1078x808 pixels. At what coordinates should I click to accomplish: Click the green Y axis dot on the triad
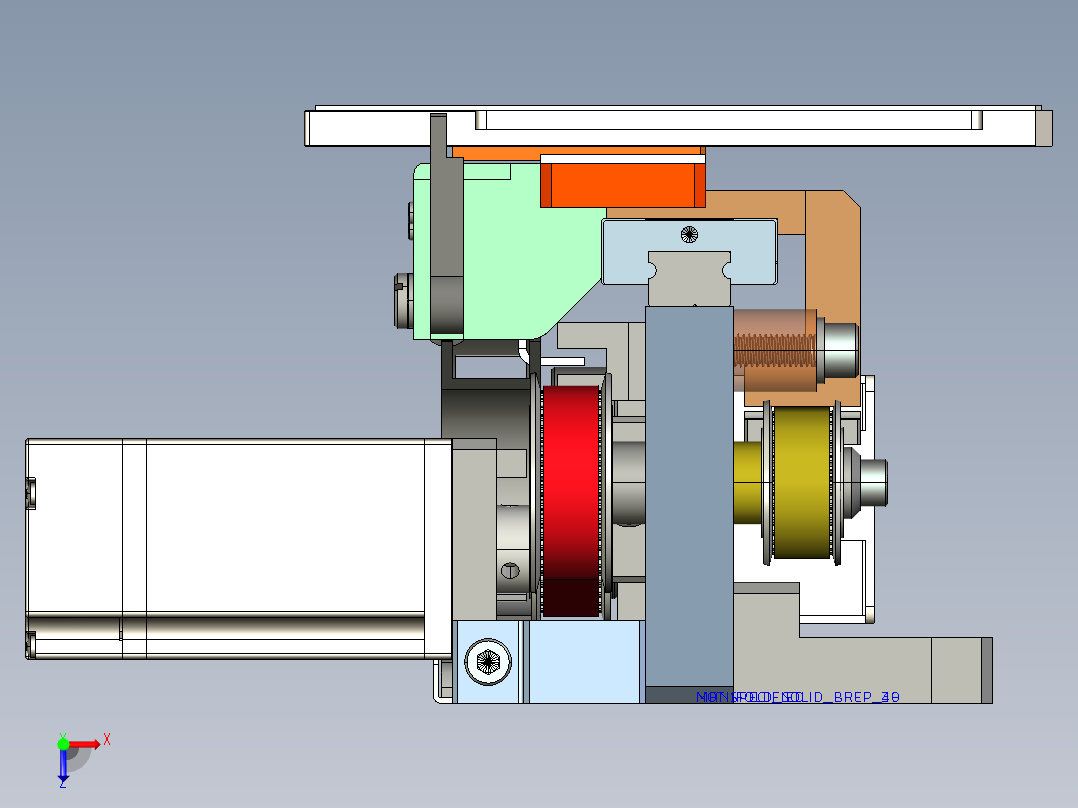(63, 743)
